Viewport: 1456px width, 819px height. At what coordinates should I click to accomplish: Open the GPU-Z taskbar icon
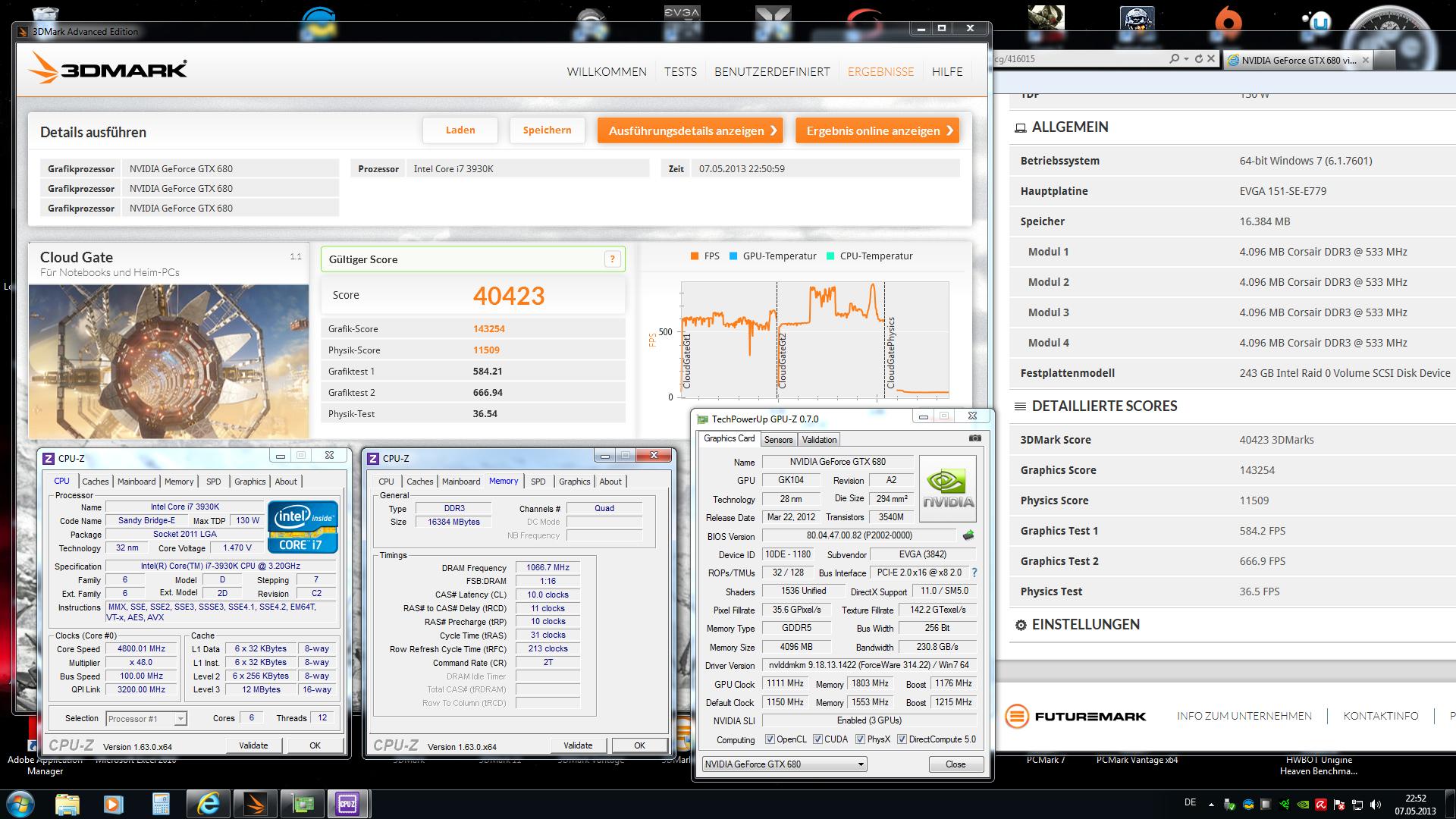point(303,803)
